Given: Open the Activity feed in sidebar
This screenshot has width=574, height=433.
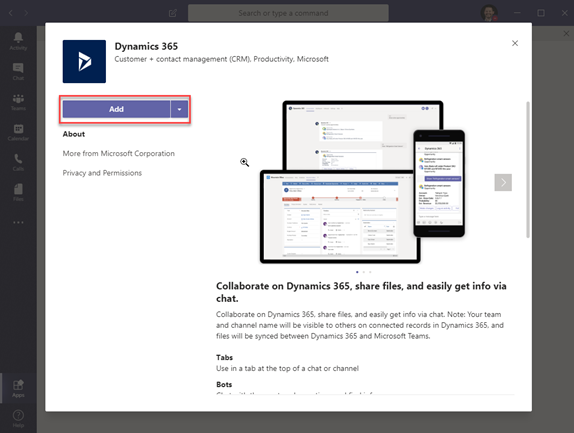Looking at the screenshot, I should (18, 41).
